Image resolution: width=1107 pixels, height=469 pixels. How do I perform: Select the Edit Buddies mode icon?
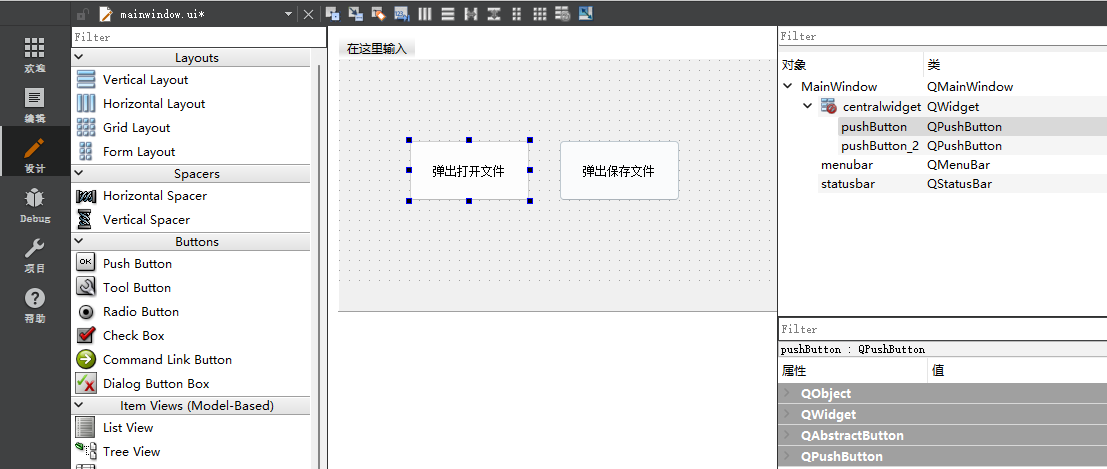tap(378, 13)
